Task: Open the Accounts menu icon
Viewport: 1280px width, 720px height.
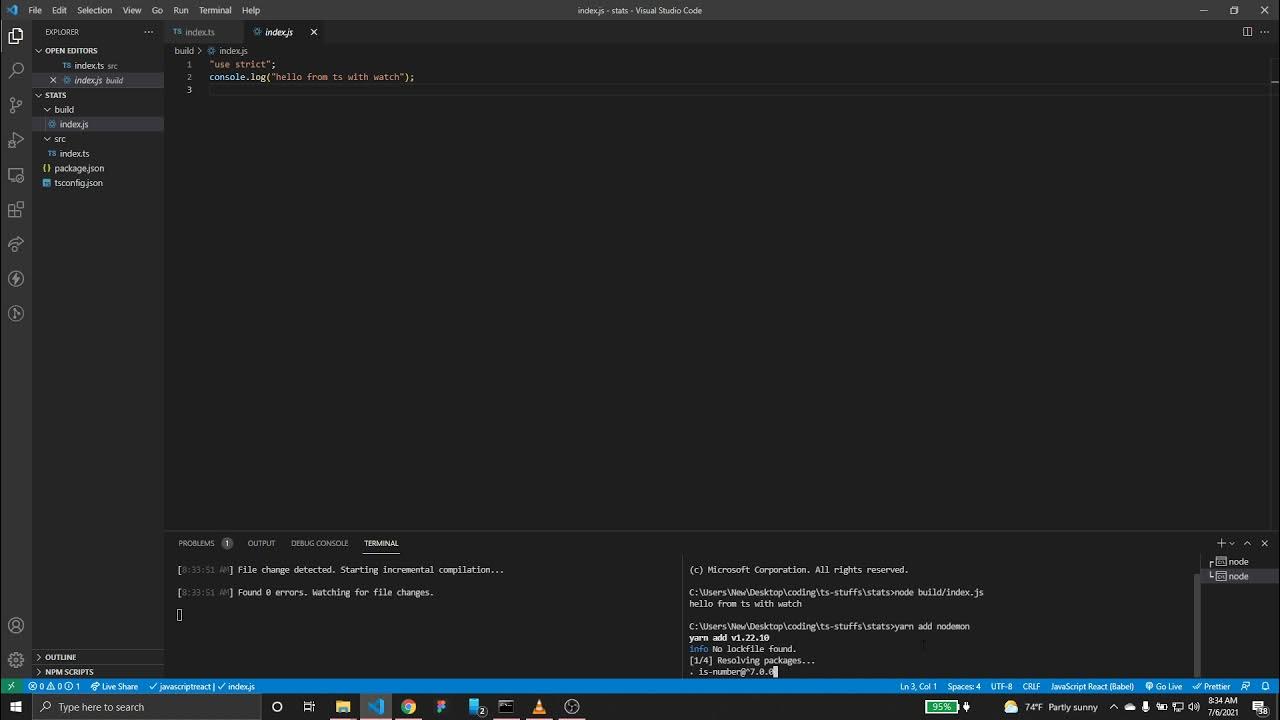Action: click(x=16, y=626)
